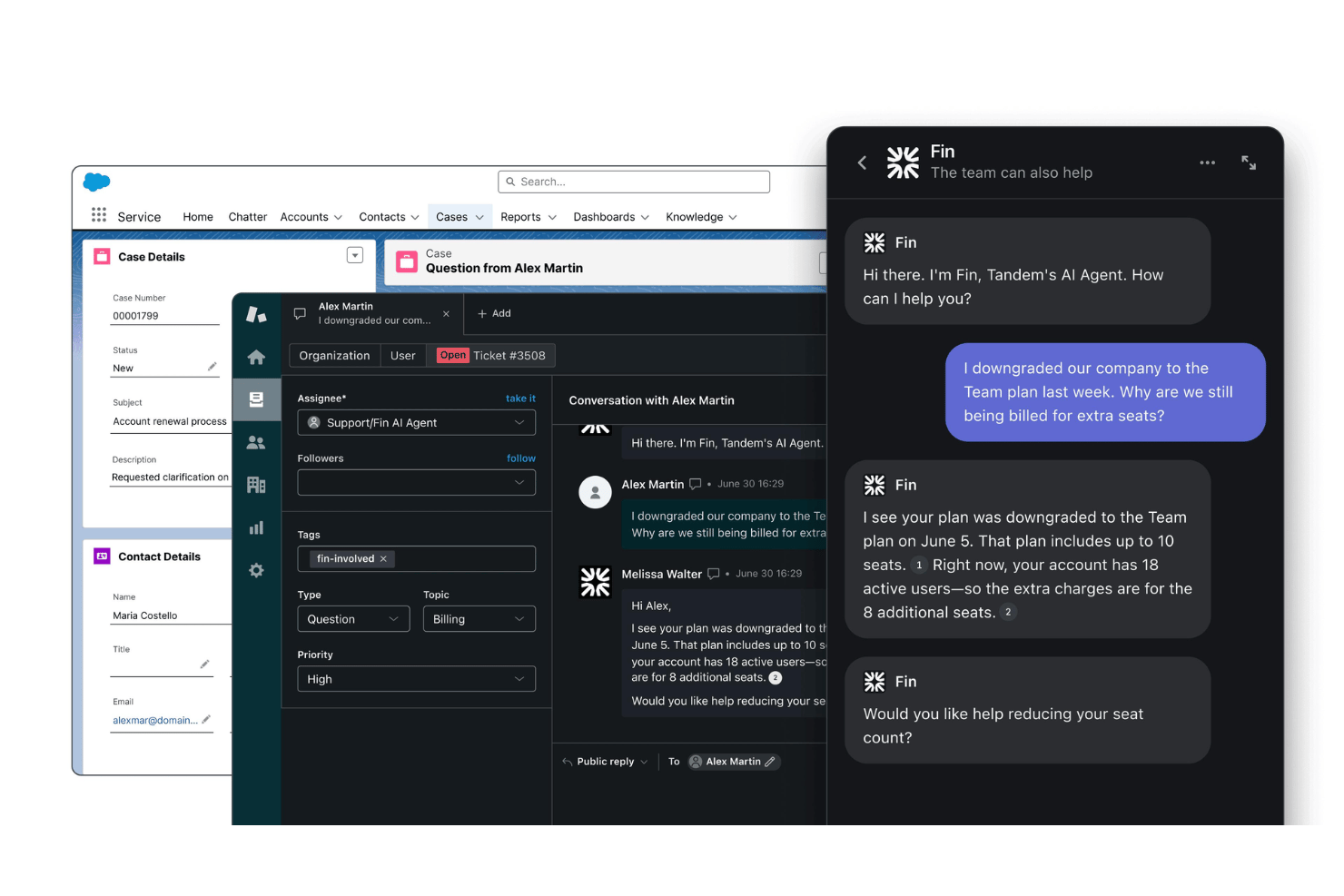The height and width of the screenshot is (896, 1344).
Task: Open Zendesk reporting bar chart icon
Action: 256,527
